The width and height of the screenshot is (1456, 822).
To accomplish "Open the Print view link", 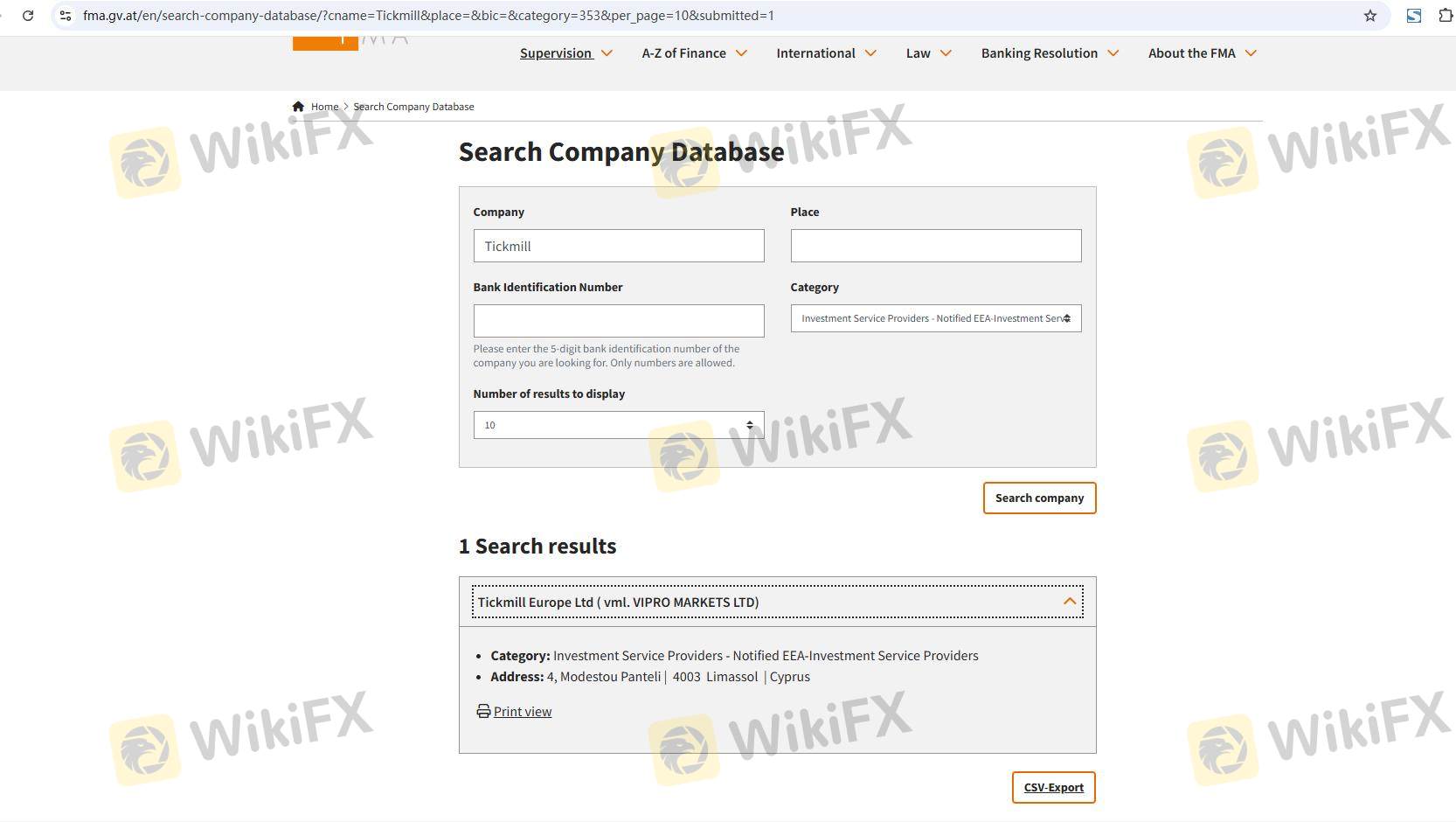I will [523, 712].
